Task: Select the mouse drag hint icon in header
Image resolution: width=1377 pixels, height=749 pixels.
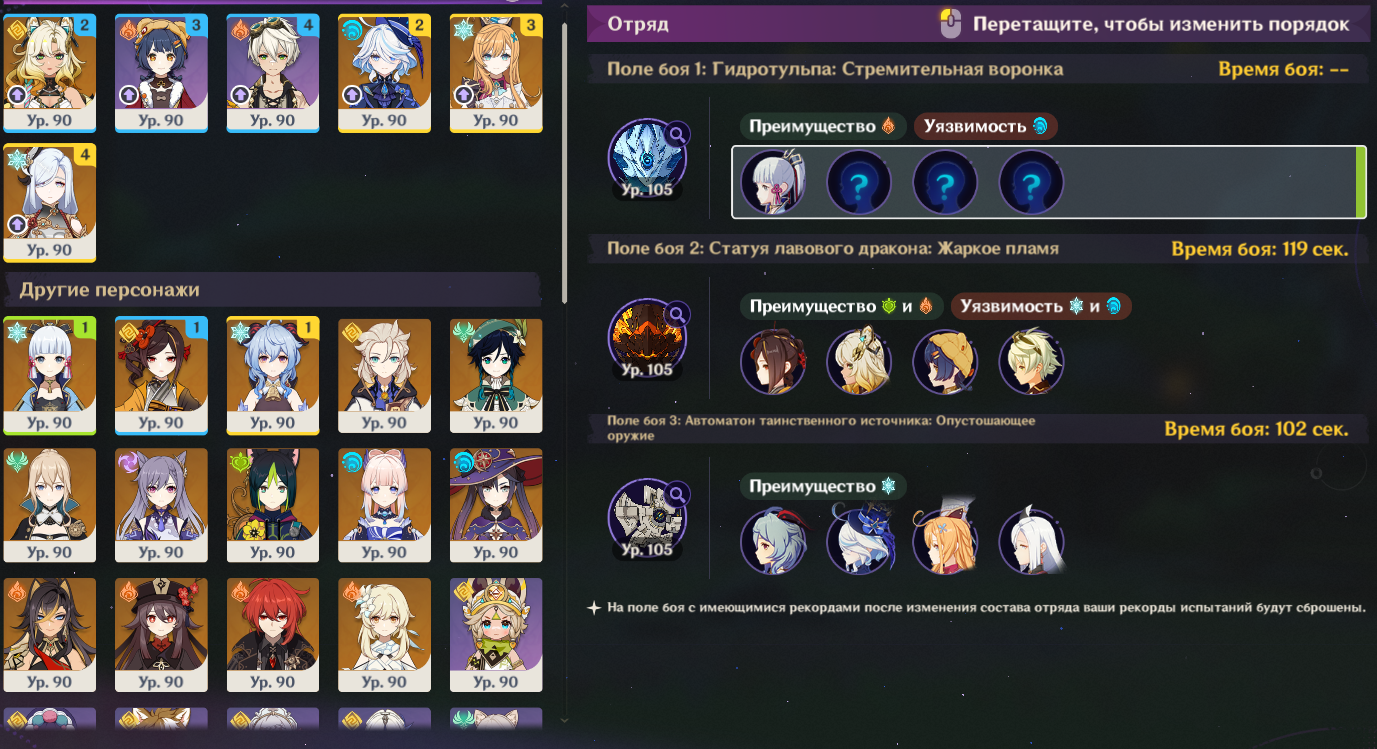Action: [951, 24]
